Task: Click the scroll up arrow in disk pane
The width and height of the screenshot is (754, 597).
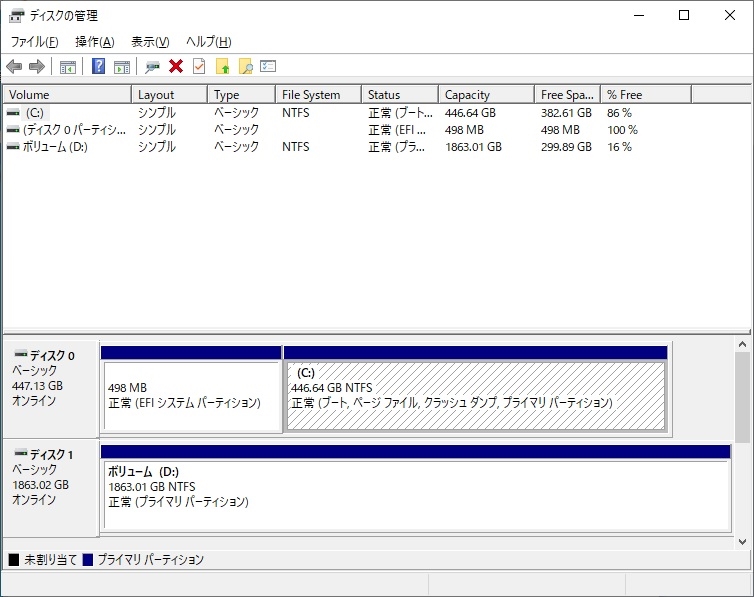Action: tap(742, 344)
